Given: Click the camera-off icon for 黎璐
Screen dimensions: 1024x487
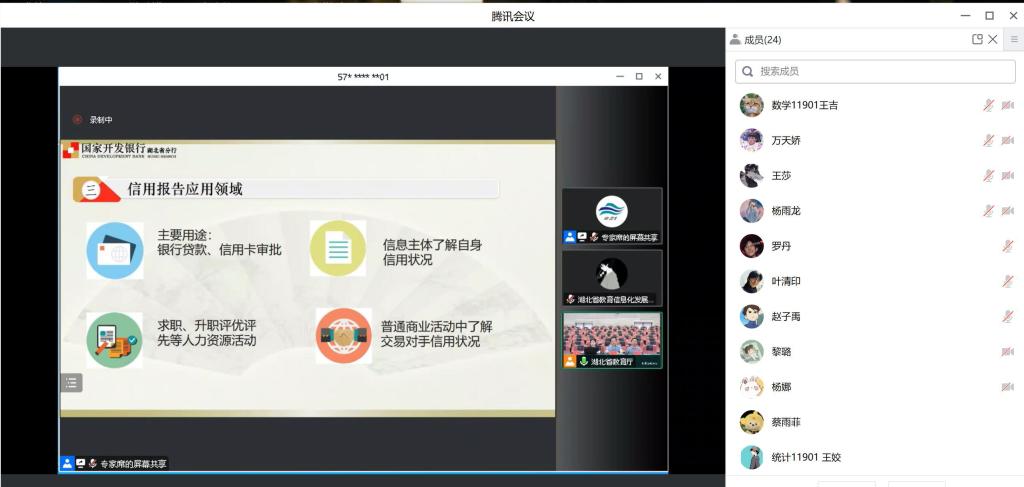Looking at the screenshot, I should (1007, 352).
